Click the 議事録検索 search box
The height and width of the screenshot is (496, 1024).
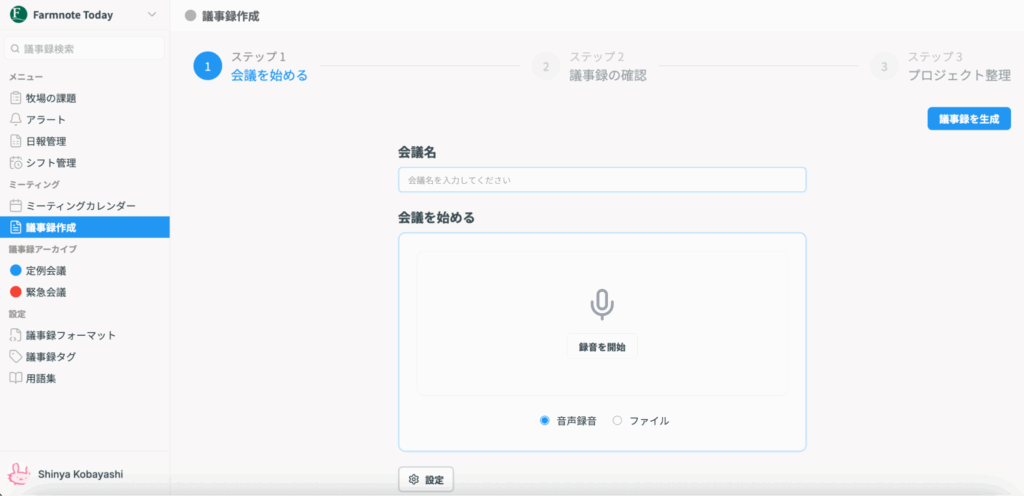coord(85,48)
